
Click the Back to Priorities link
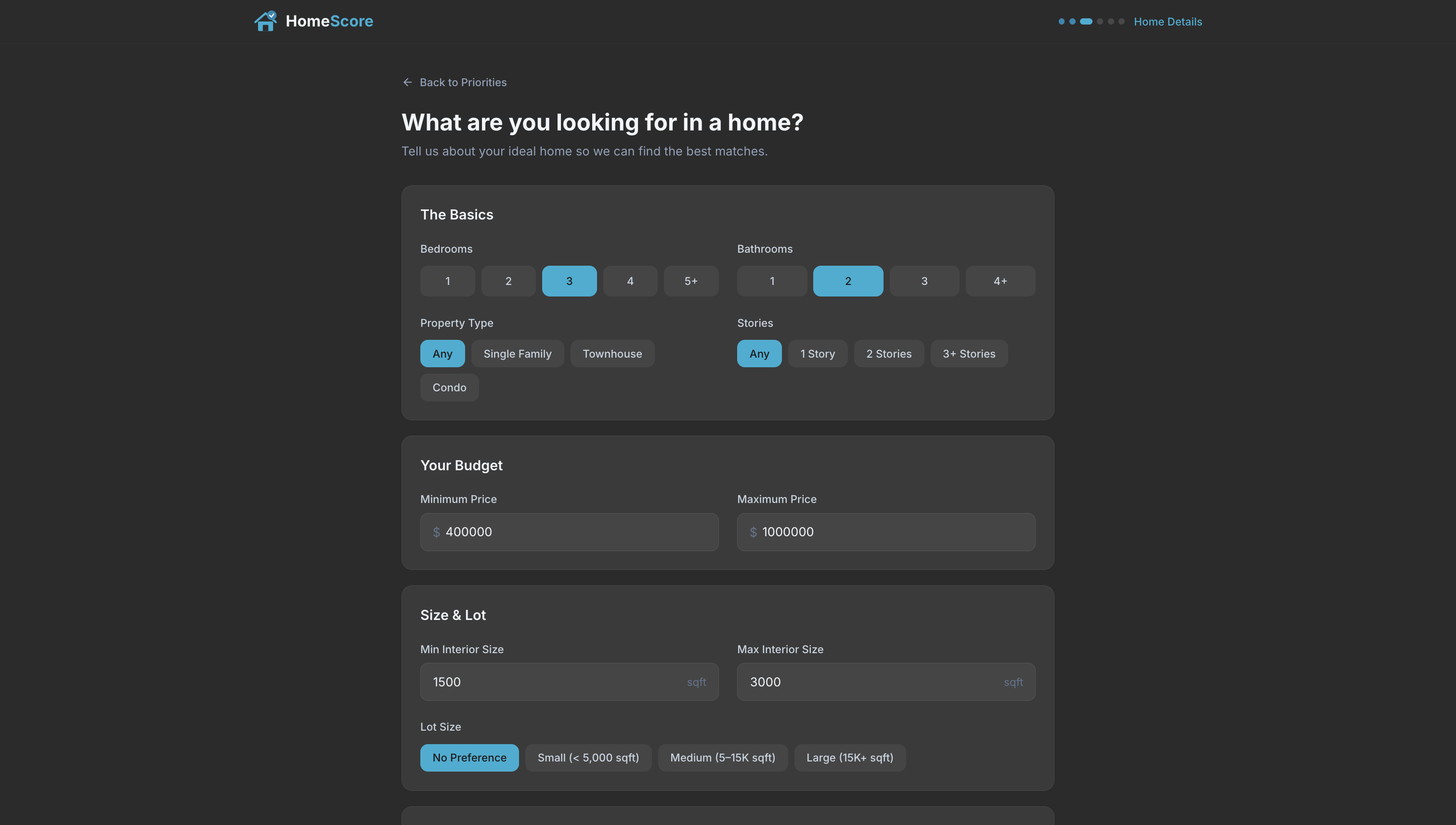(463, 82)
